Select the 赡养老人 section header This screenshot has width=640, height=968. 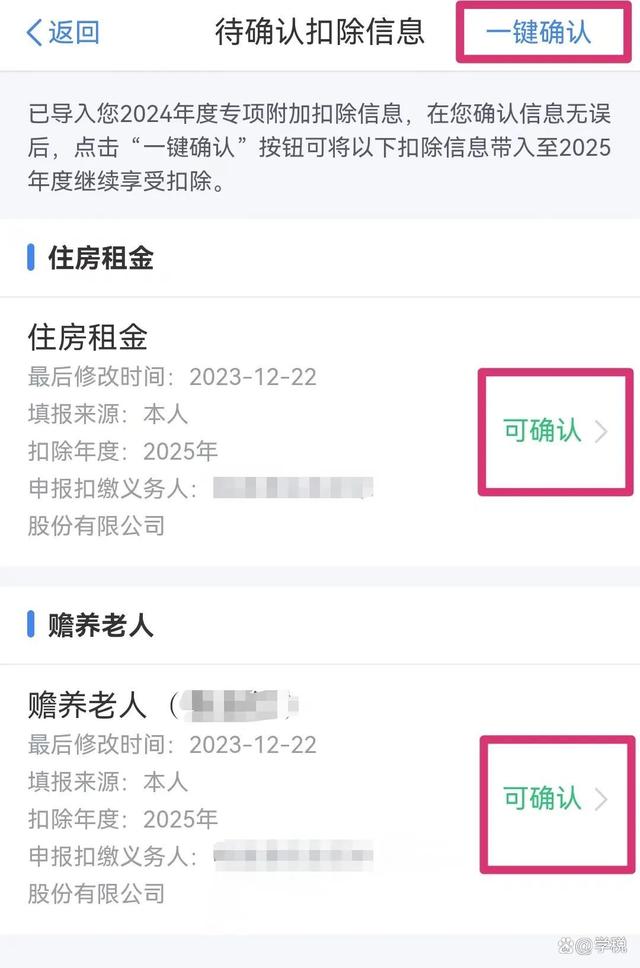pos(101,625)
